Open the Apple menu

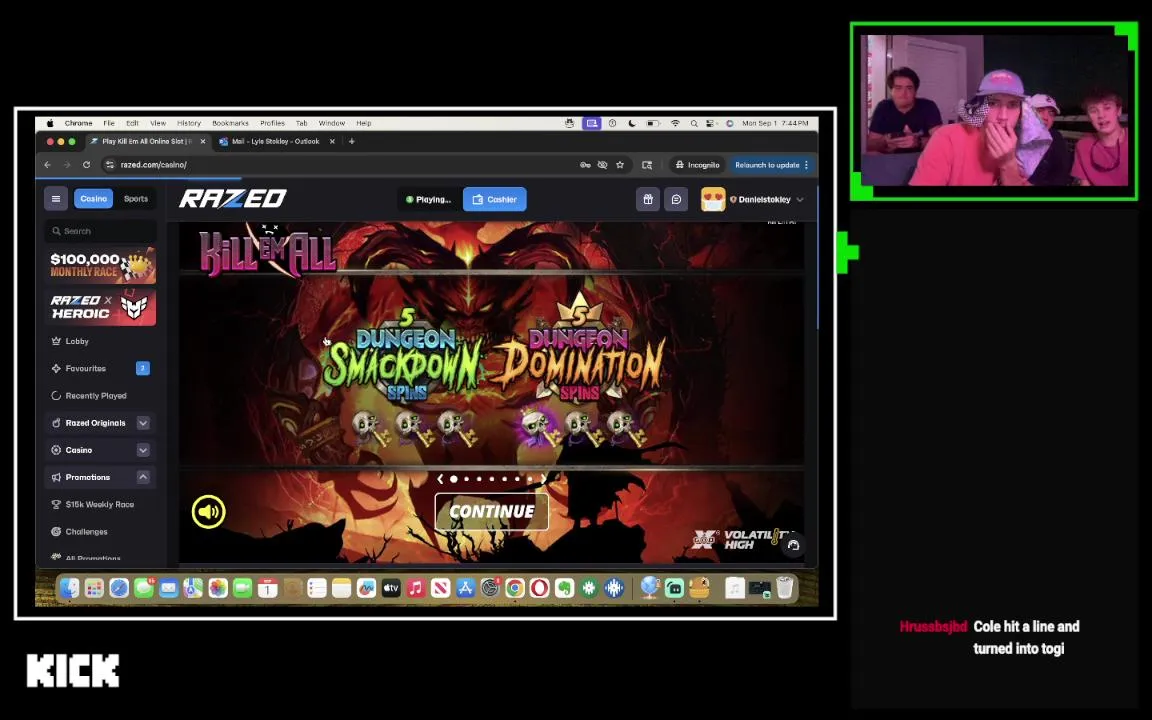click(x=50, y=123)
